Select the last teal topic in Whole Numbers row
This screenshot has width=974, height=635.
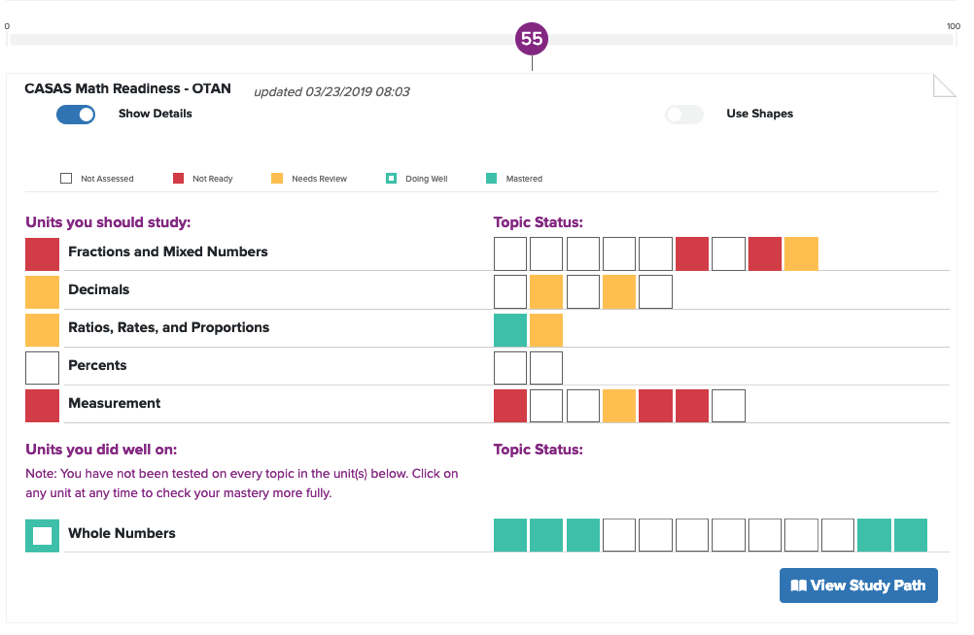click(x=911, y=536)
